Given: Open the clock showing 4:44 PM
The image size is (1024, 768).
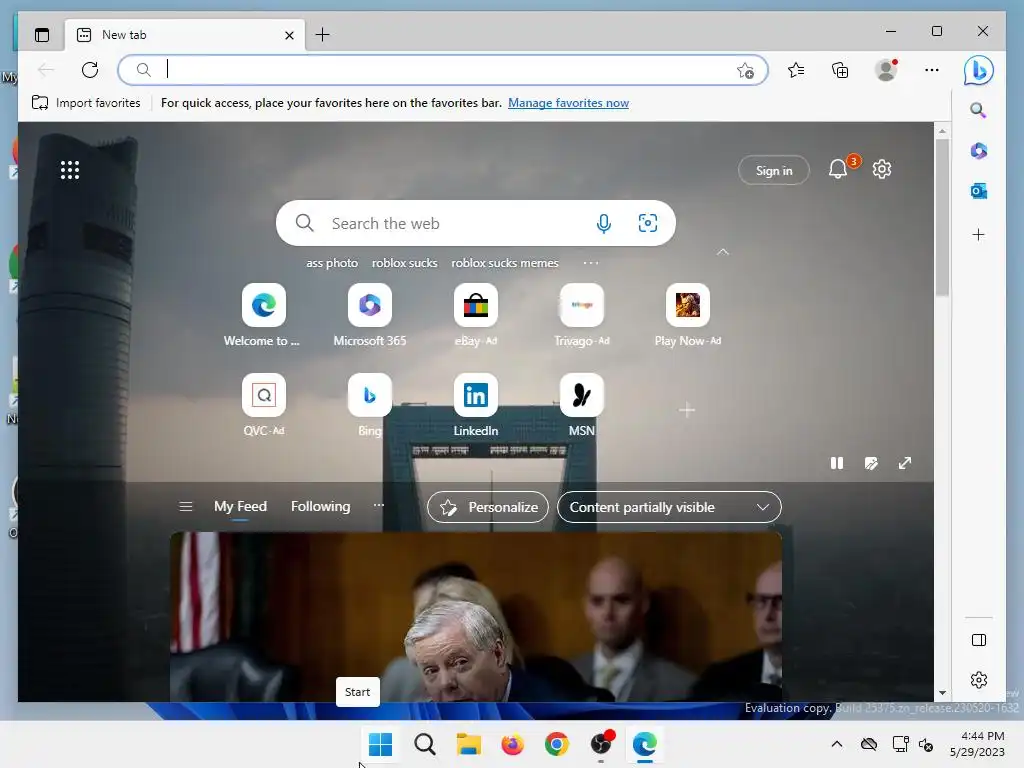Looking at the screenshot, I should pyautogui.click(x=978, y=744).
